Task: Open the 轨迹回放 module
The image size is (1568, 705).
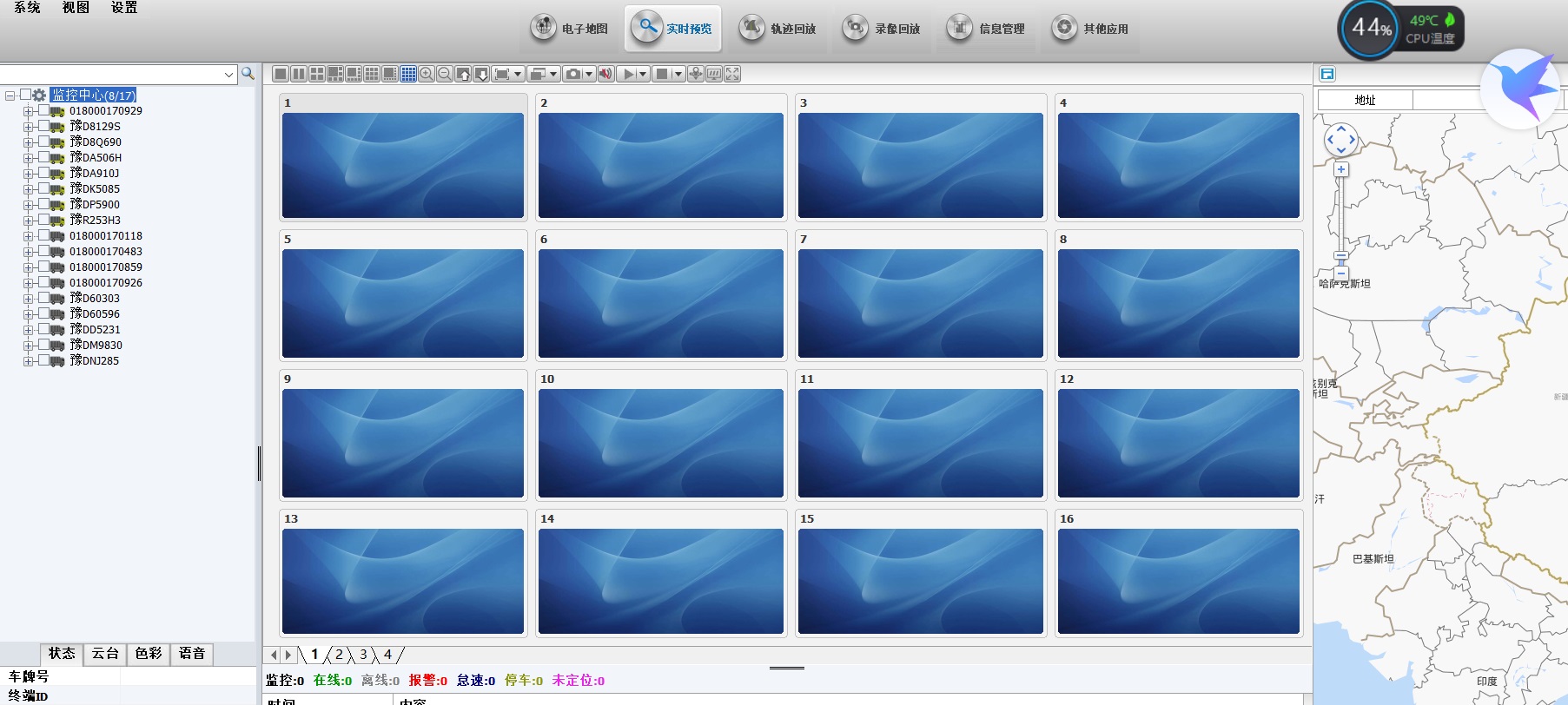Action: coord(777,29)
